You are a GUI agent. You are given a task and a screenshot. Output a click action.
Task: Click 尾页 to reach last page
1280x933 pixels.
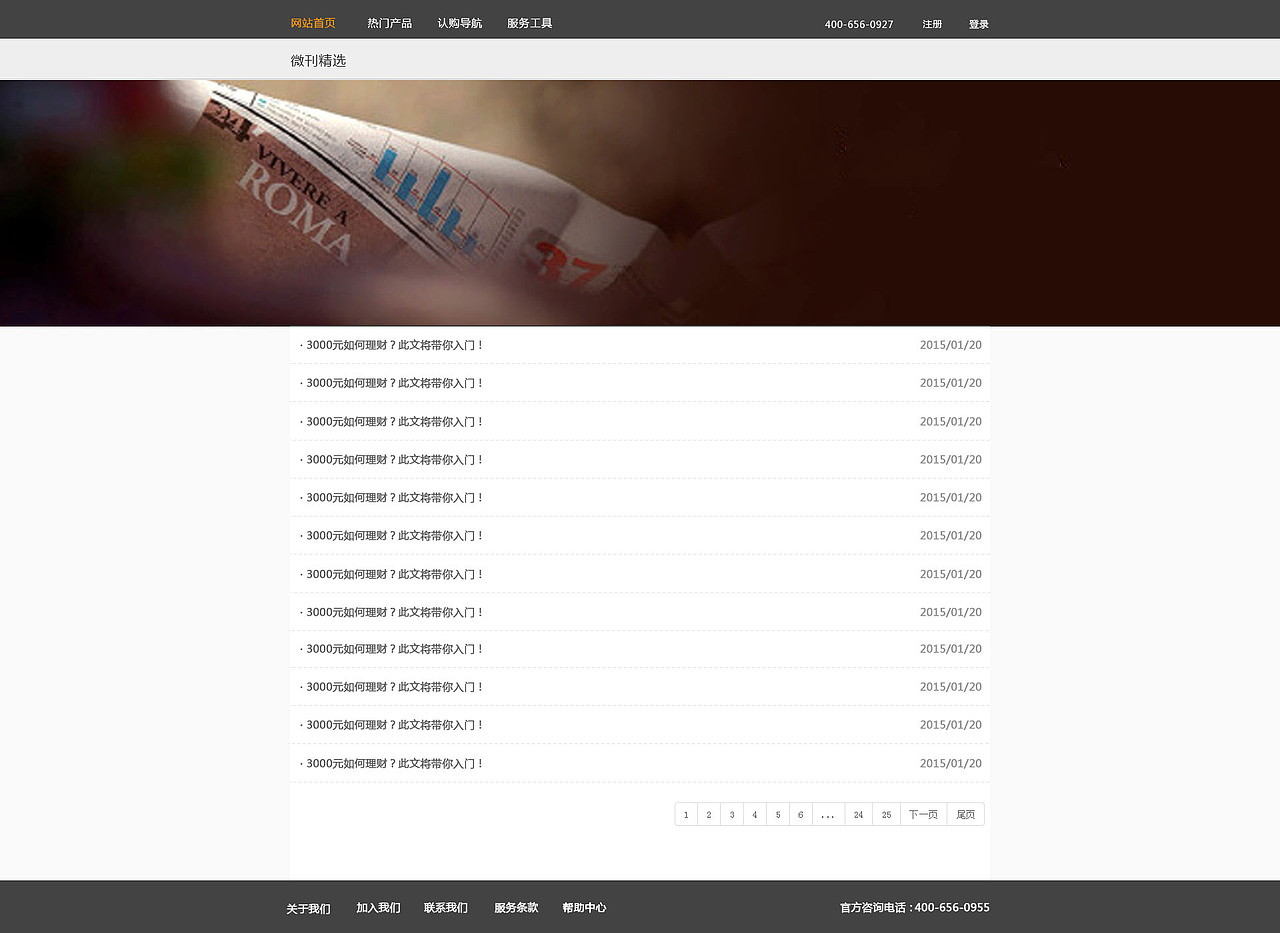(x=965, y=814)
